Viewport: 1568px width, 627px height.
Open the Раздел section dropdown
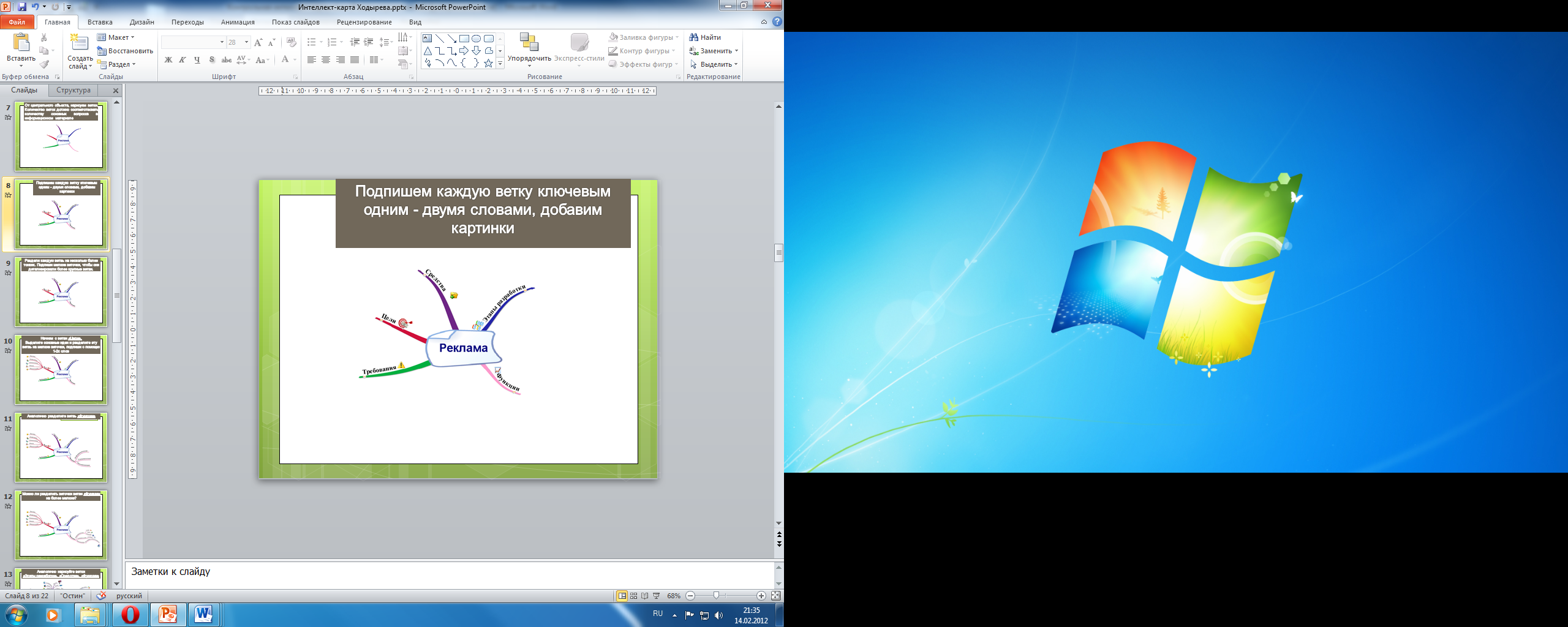[116, 64]
